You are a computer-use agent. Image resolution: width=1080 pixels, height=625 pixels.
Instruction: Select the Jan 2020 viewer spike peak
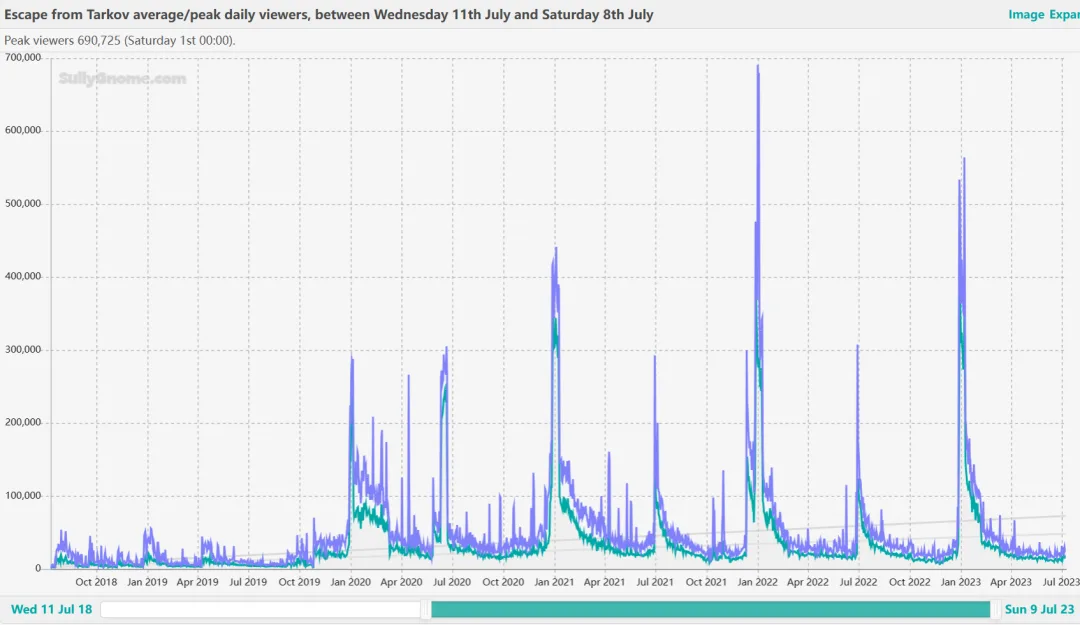pyautogui.click(x=352, y=357)
